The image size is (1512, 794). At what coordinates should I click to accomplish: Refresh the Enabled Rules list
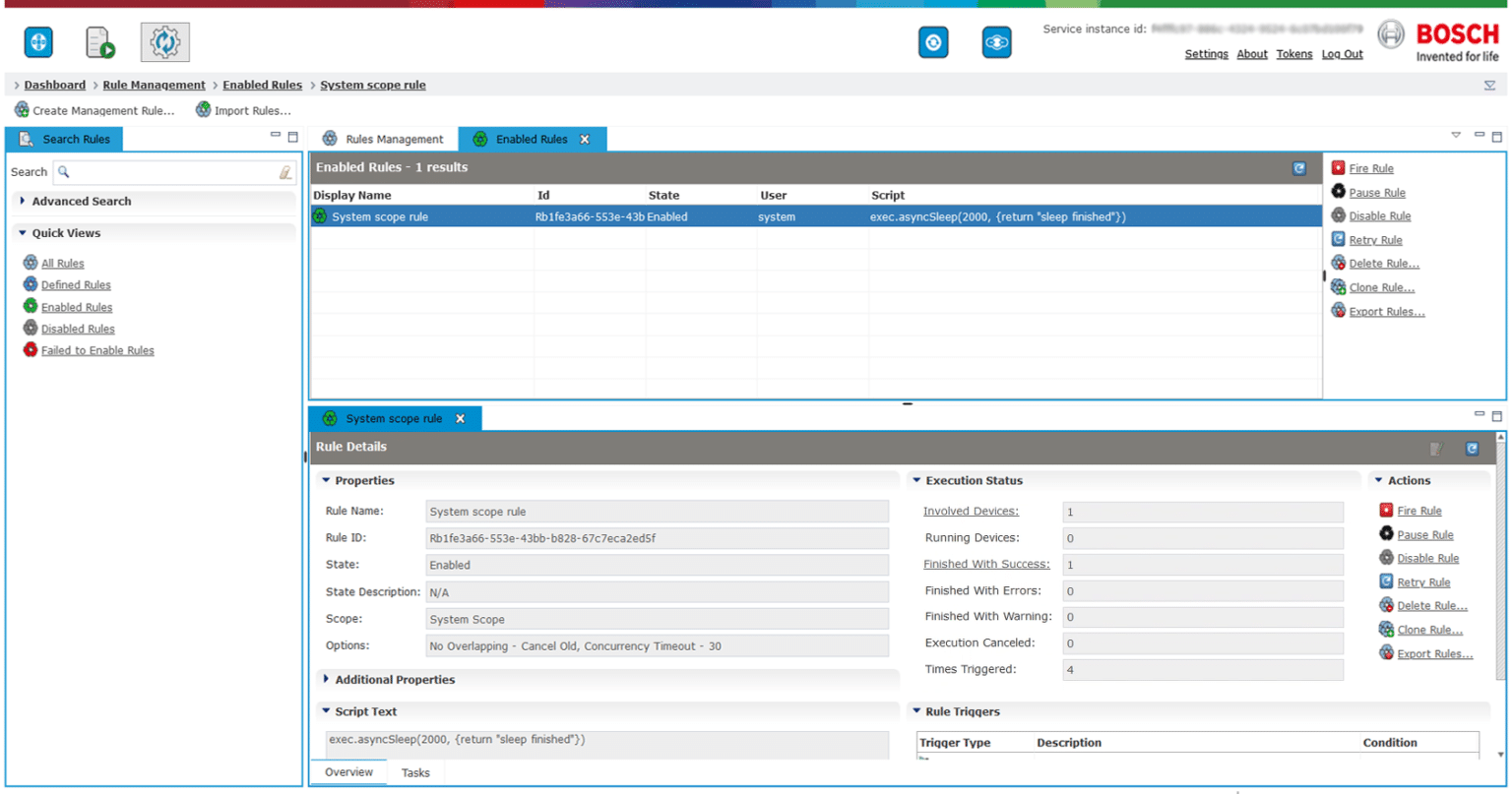point(1298,168)
